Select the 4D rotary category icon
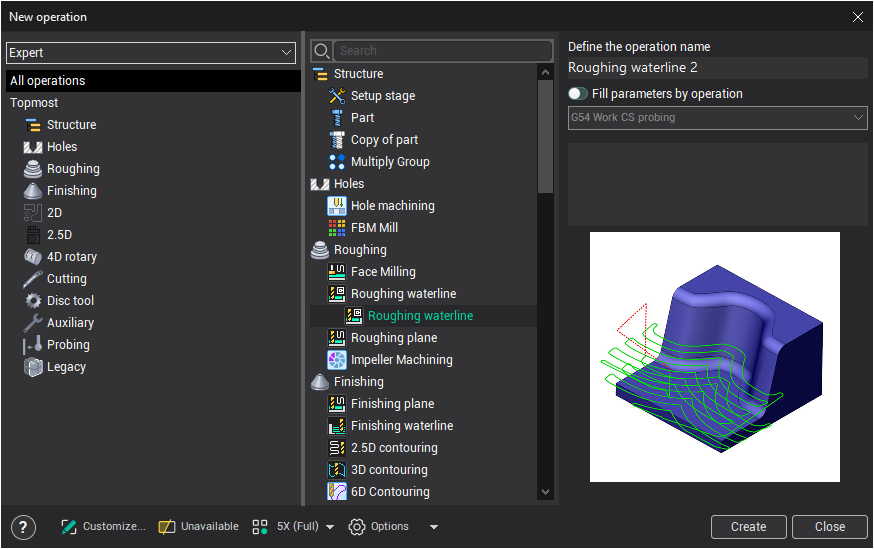874x549 pixels. pyautogui.click(x=32, y=257)
